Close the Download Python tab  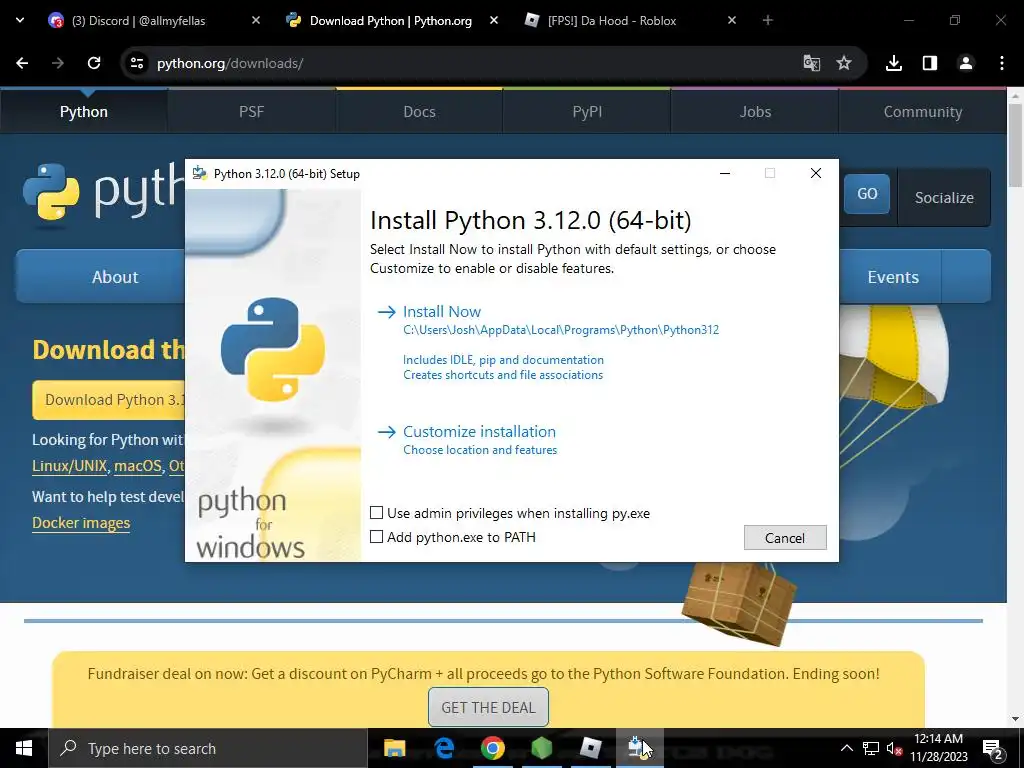494,20
